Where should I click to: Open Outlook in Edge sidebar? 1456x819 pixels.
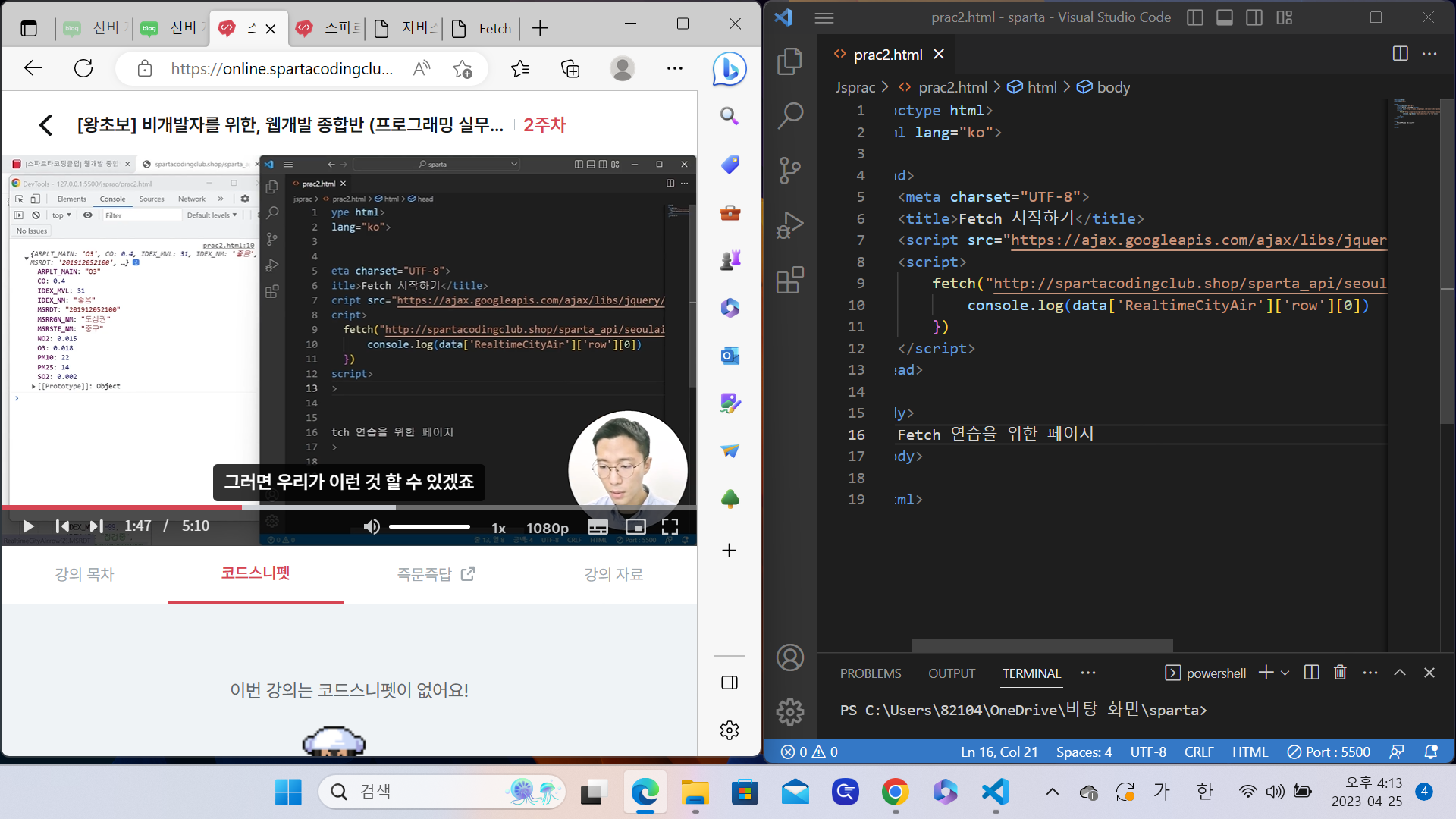(730, 355)
